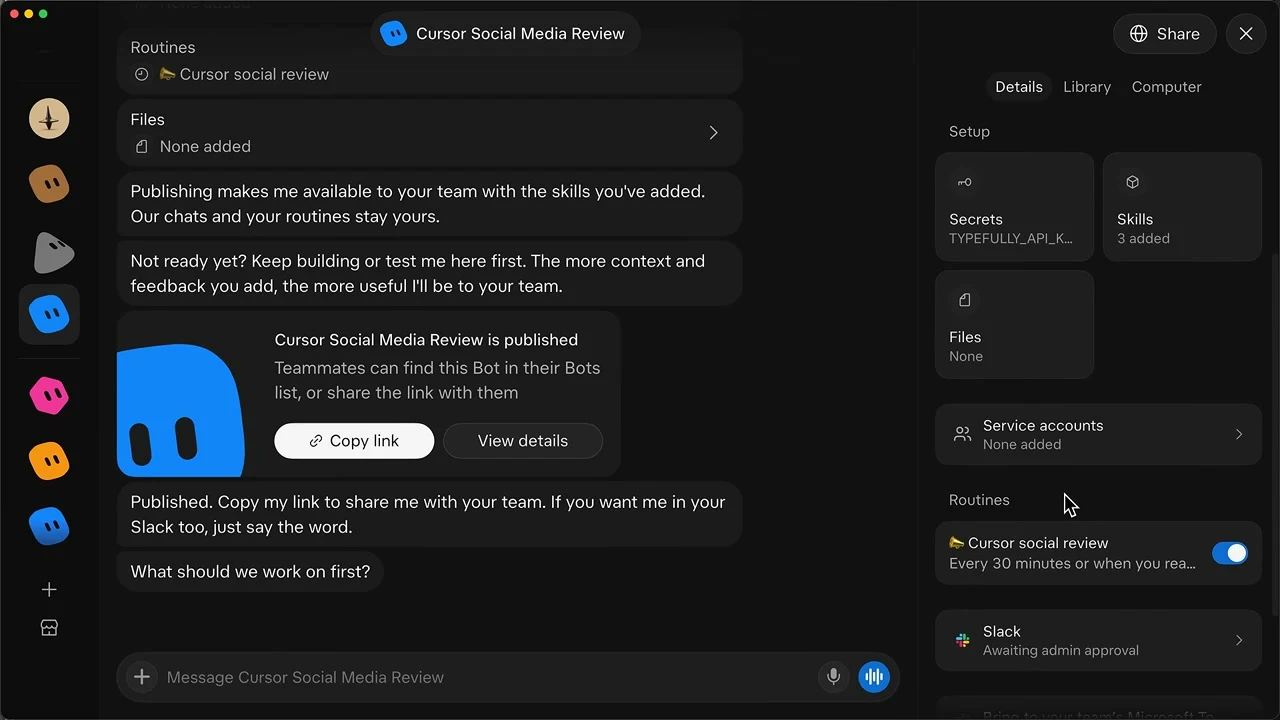Expand the Files row chevron in the chat

713,133
